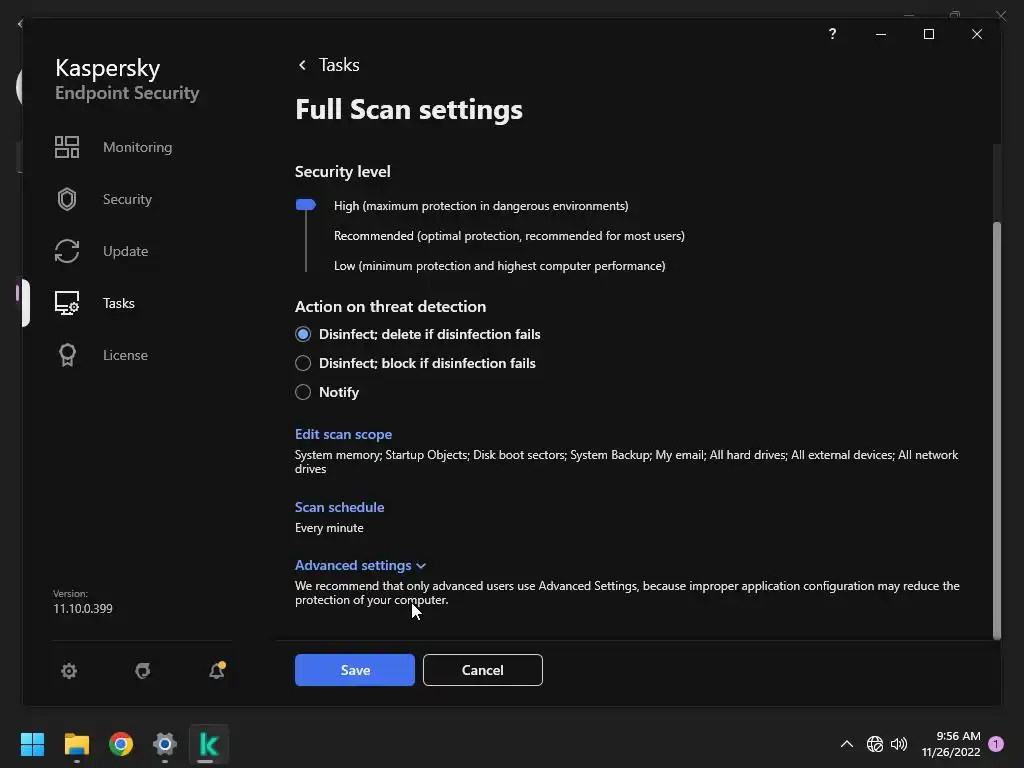Go to License menu item
The height and width of the screenshot is (768, 1024).
[x=125, y=355]
